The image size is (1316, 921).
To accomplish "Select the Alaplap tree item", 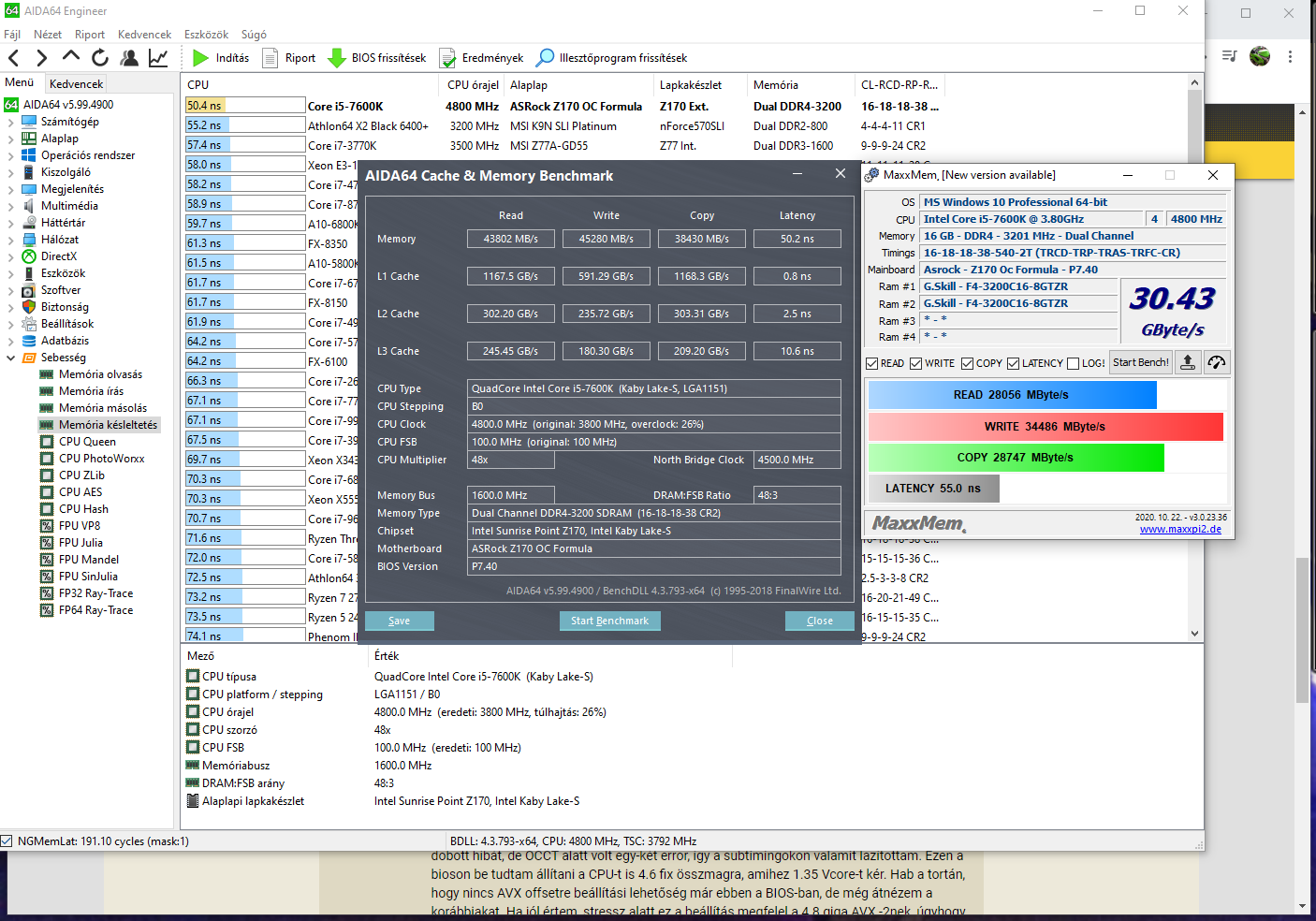I will point(59,139).
